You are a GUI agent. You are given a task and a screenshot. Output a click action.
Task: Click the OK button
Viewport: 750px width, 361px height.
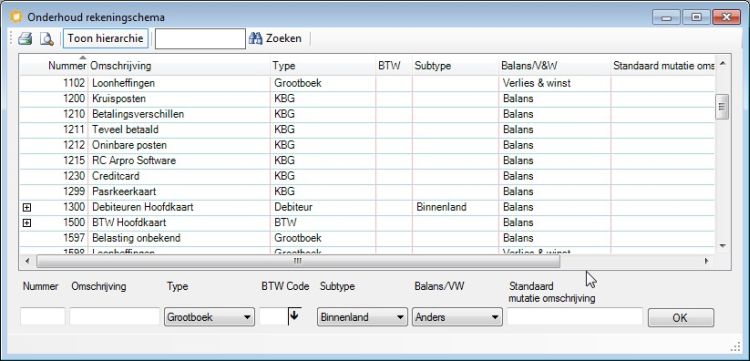(681, 318)
